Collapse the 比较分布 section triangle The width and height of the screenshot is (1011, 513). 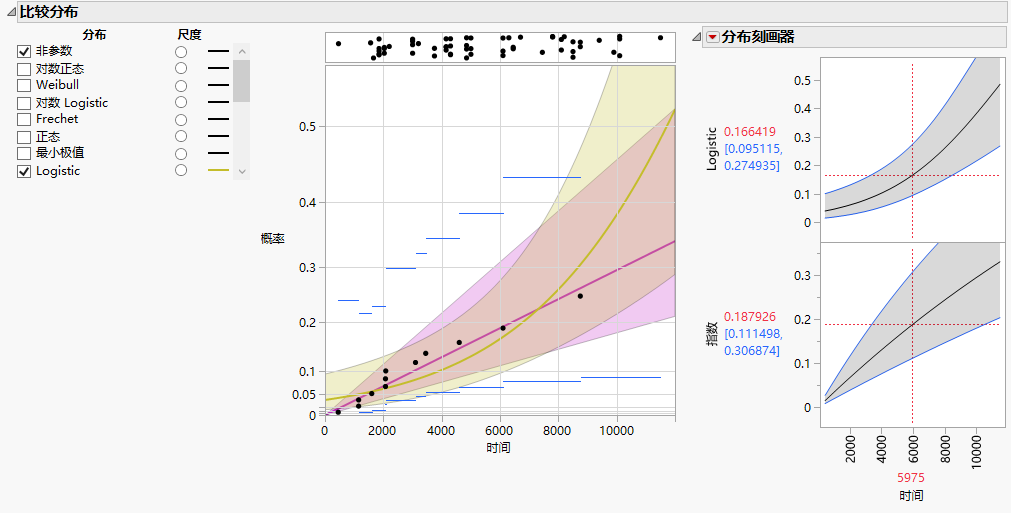(x=11, y=12)
